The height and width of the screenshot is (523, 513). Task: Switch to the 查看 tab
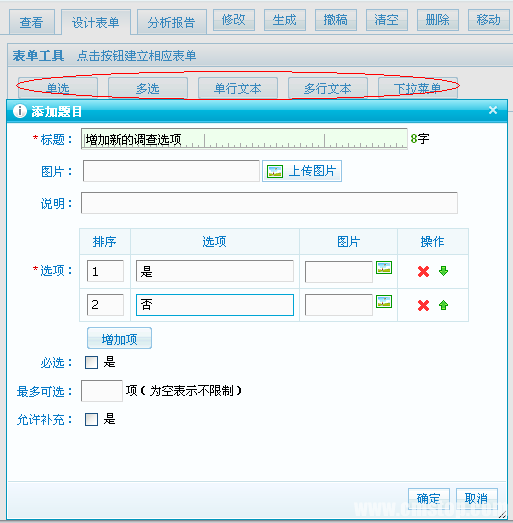click(x=32, y=22)
